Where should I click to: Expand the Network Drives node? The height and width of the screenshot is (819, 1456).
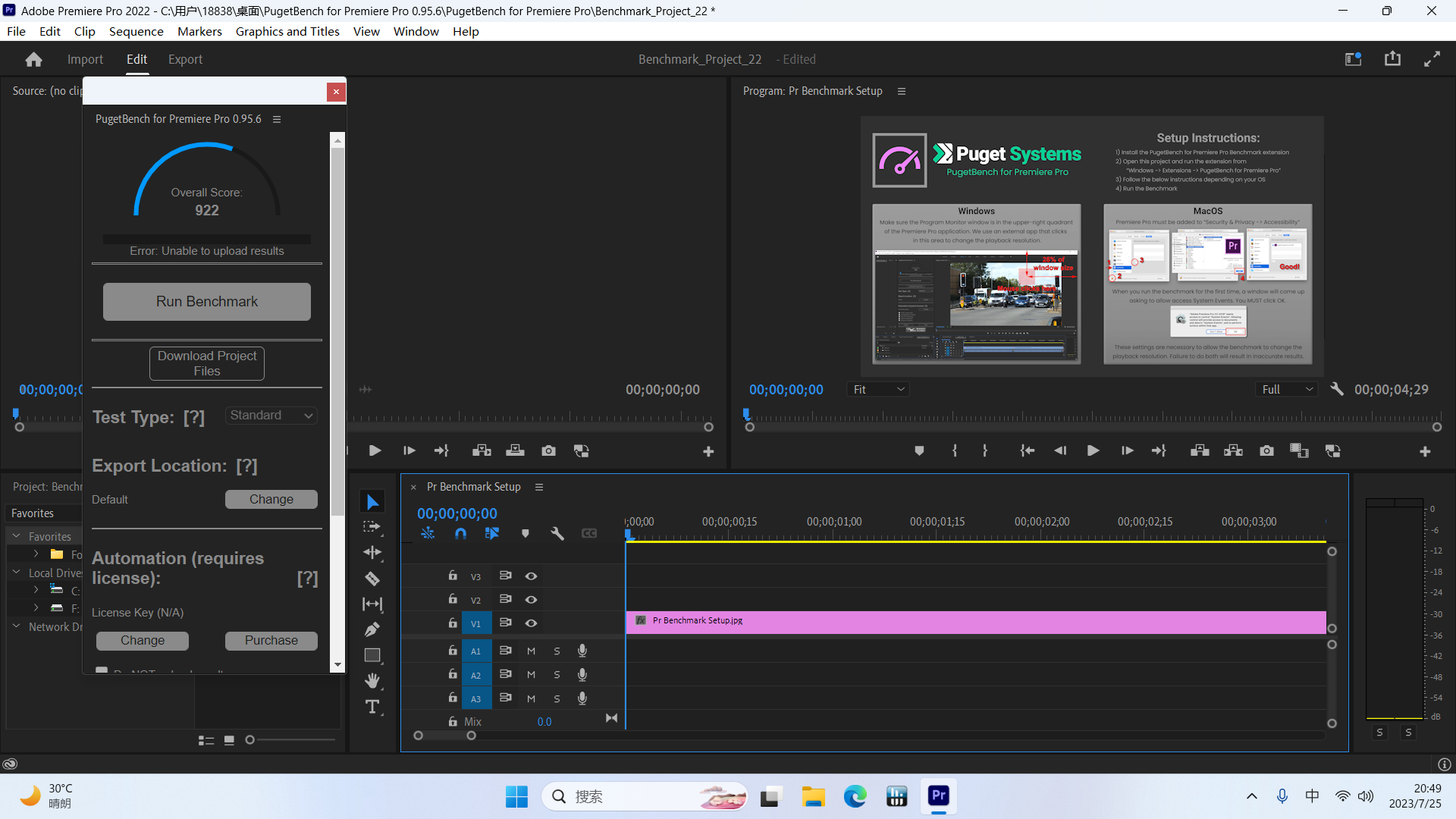pyautogui.click(x=17, y=626)
